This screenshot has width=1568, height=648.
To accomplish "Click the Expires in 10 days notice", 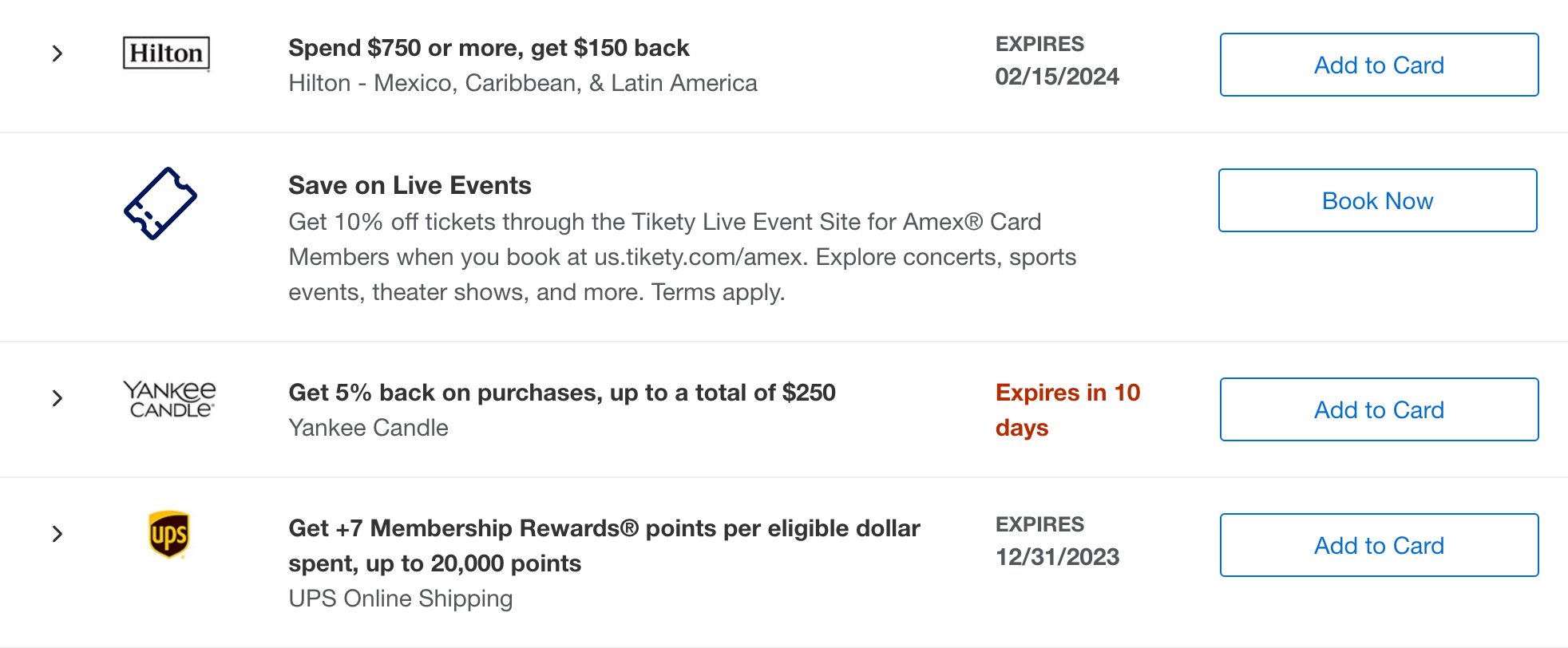I will click(x=1067, y=409).
